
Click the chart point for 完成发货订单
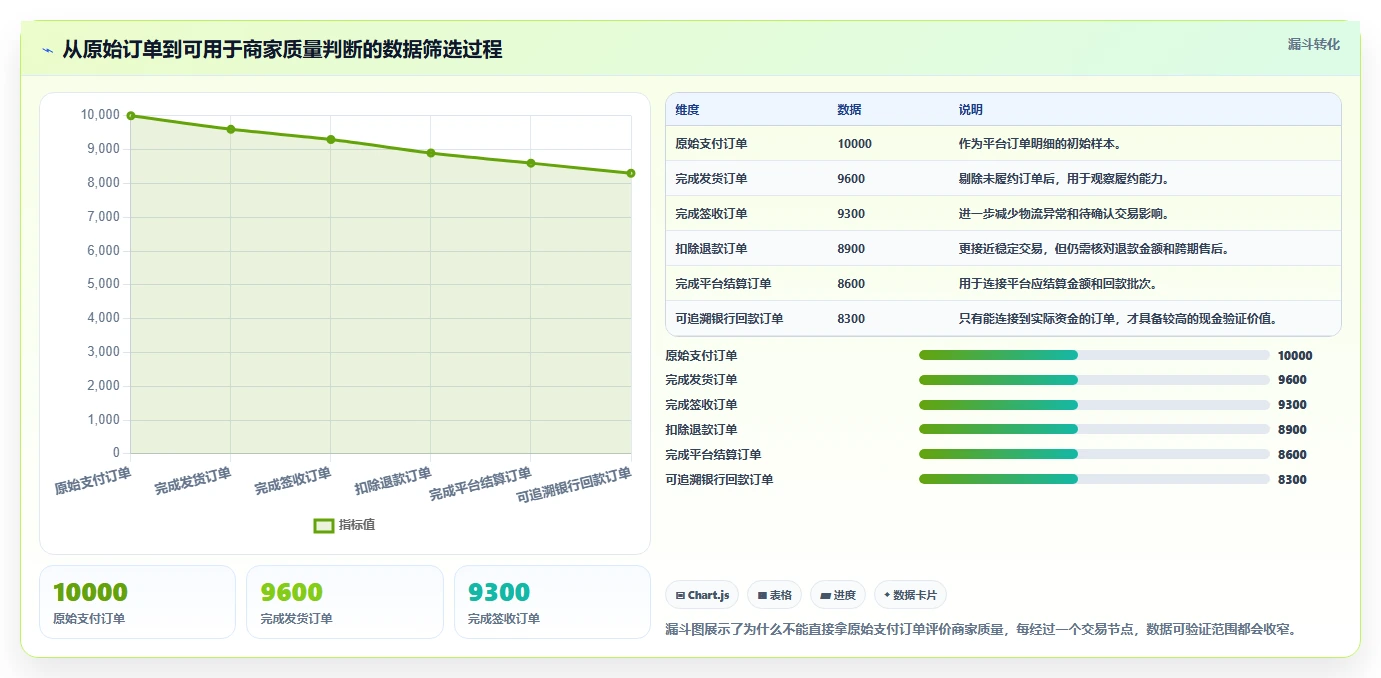[231, 129]
